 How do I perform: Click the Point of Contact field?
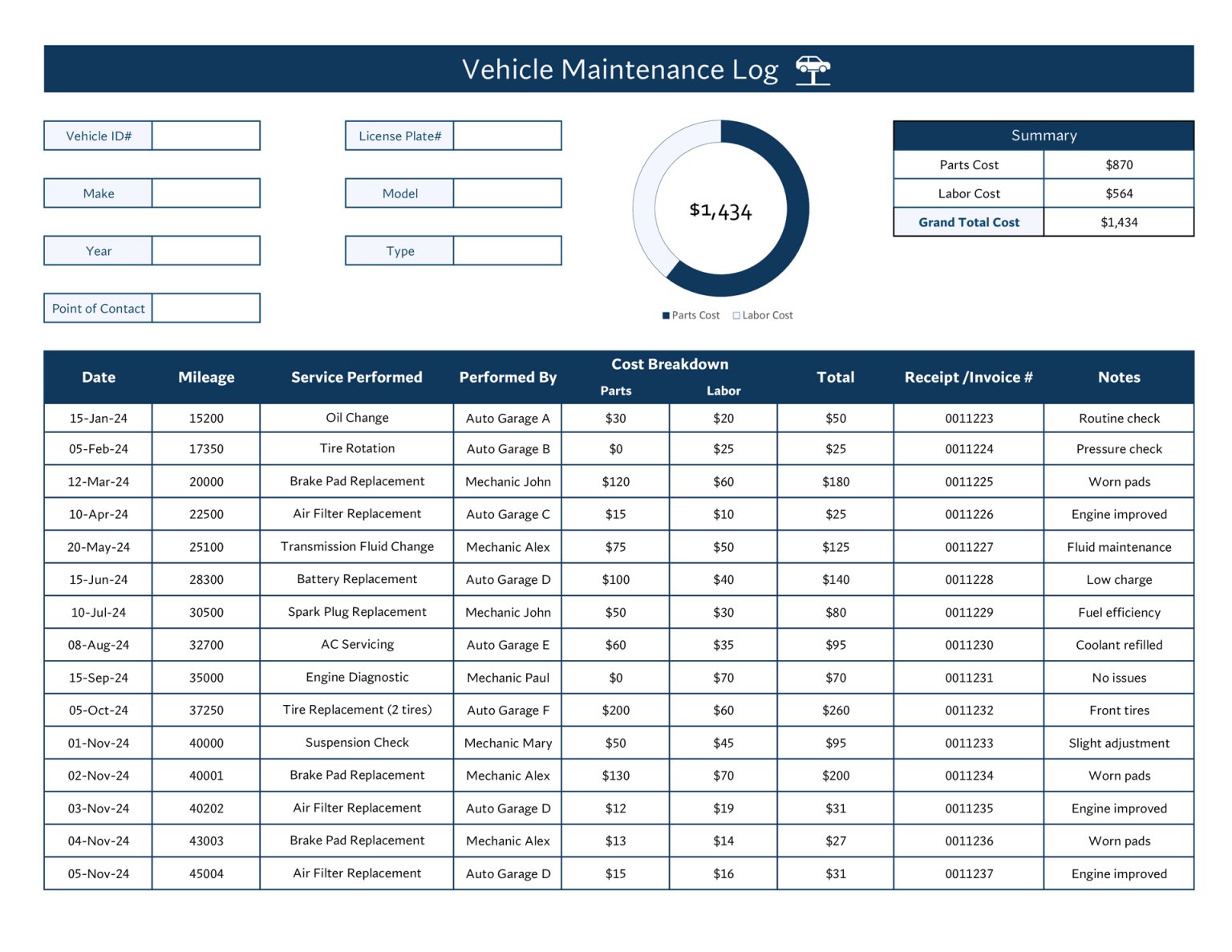(x=206, y=308)
